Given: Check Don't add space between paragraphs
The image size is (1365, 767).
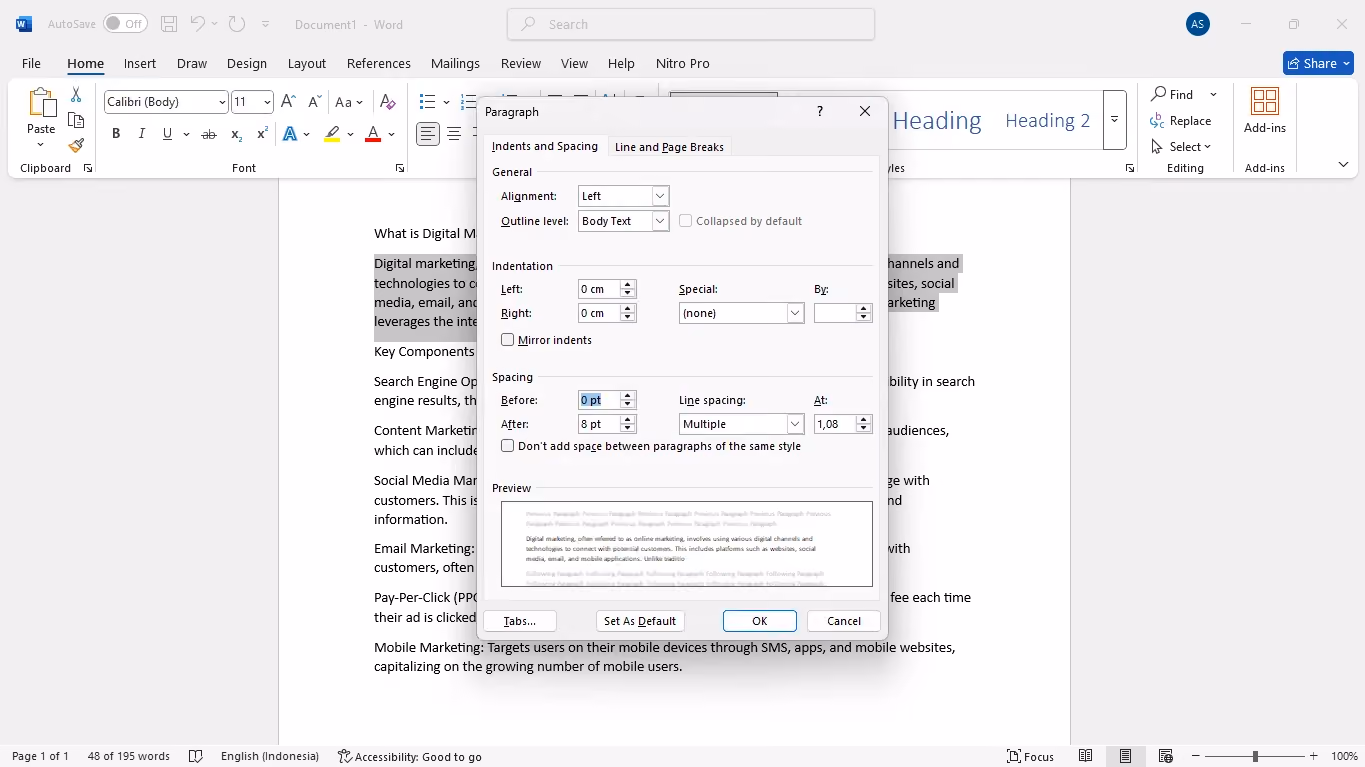Looking at the screenshot, I should click(x=507, y=446).
